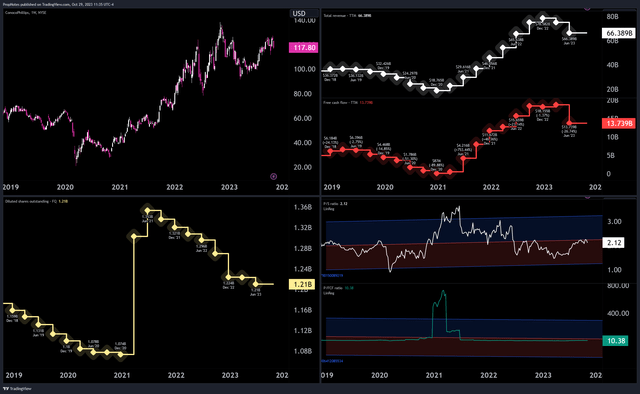The height and width of the screenshot is (394, 640).
Task: Click the 800.00 P/FCF axis label
Action: [618, 286]
